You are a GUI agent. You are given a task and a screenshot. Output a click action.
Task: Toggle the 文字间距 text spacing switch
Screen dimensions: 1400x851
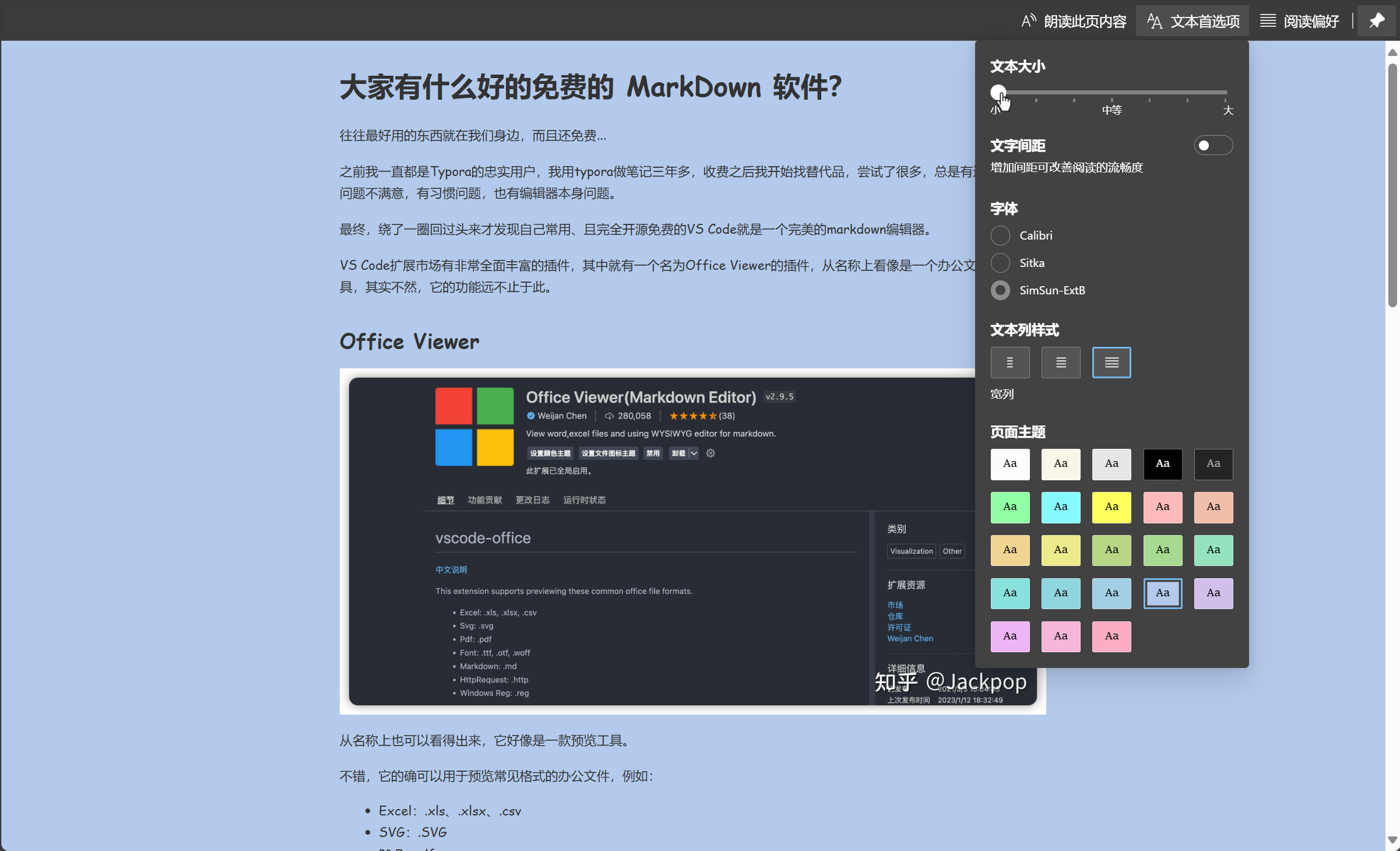tap(1213, 146)
